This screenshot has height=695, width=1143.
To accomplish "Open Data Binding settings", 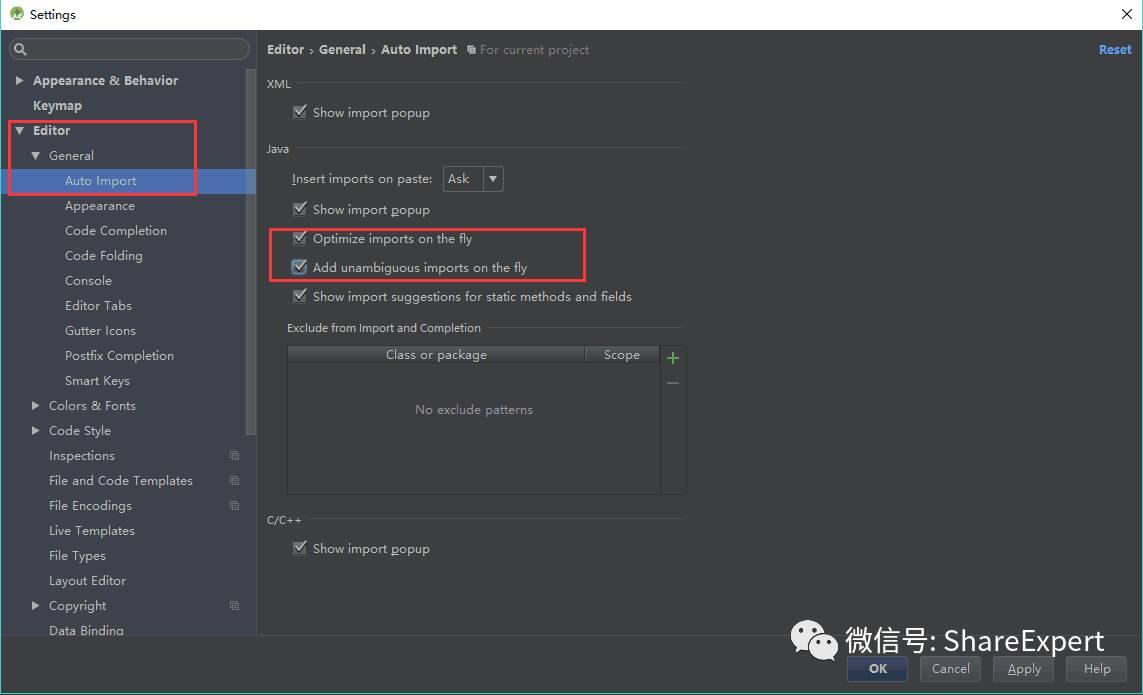I will [86, 629].
